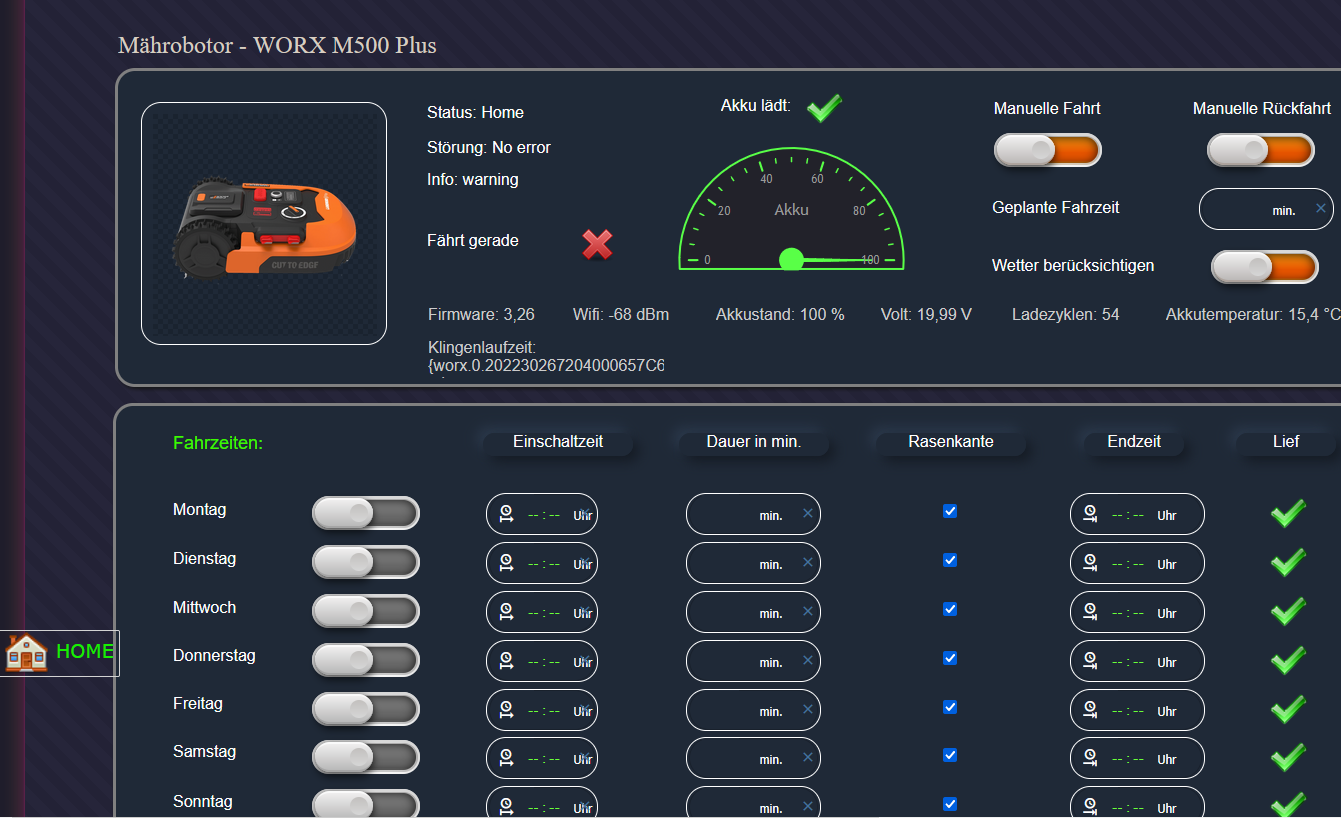Click the clock icon in Montag Endzeit
This screenshot has height=818, width=1341.
click(1090, 514)
